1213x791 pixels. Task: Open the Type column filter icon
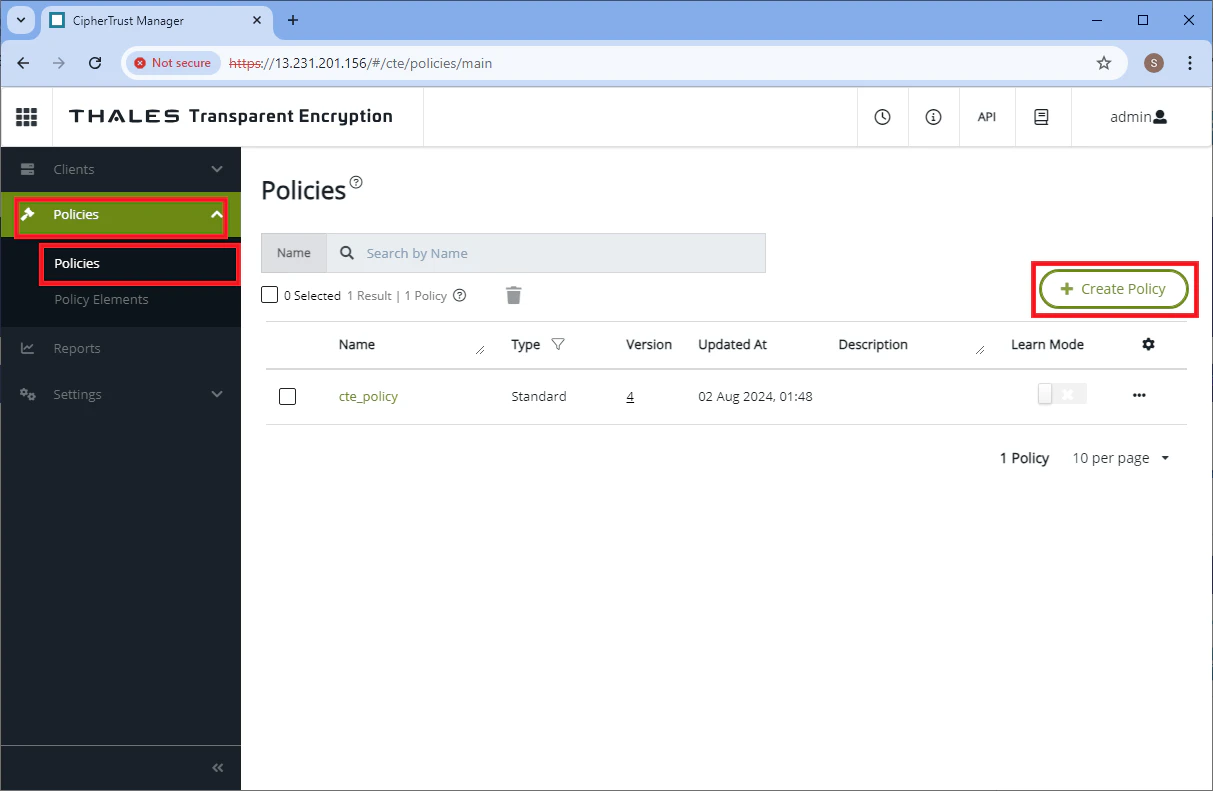click(558, 344)
